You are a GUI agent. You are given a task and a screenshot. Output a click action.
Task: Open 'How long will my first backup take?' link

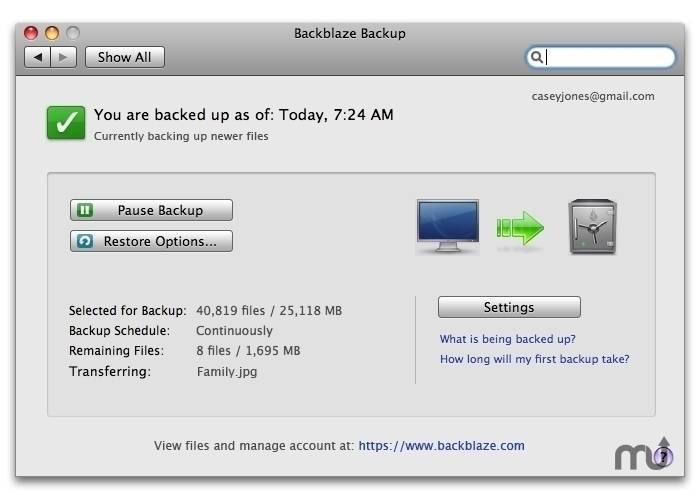(x=534, y=359)
